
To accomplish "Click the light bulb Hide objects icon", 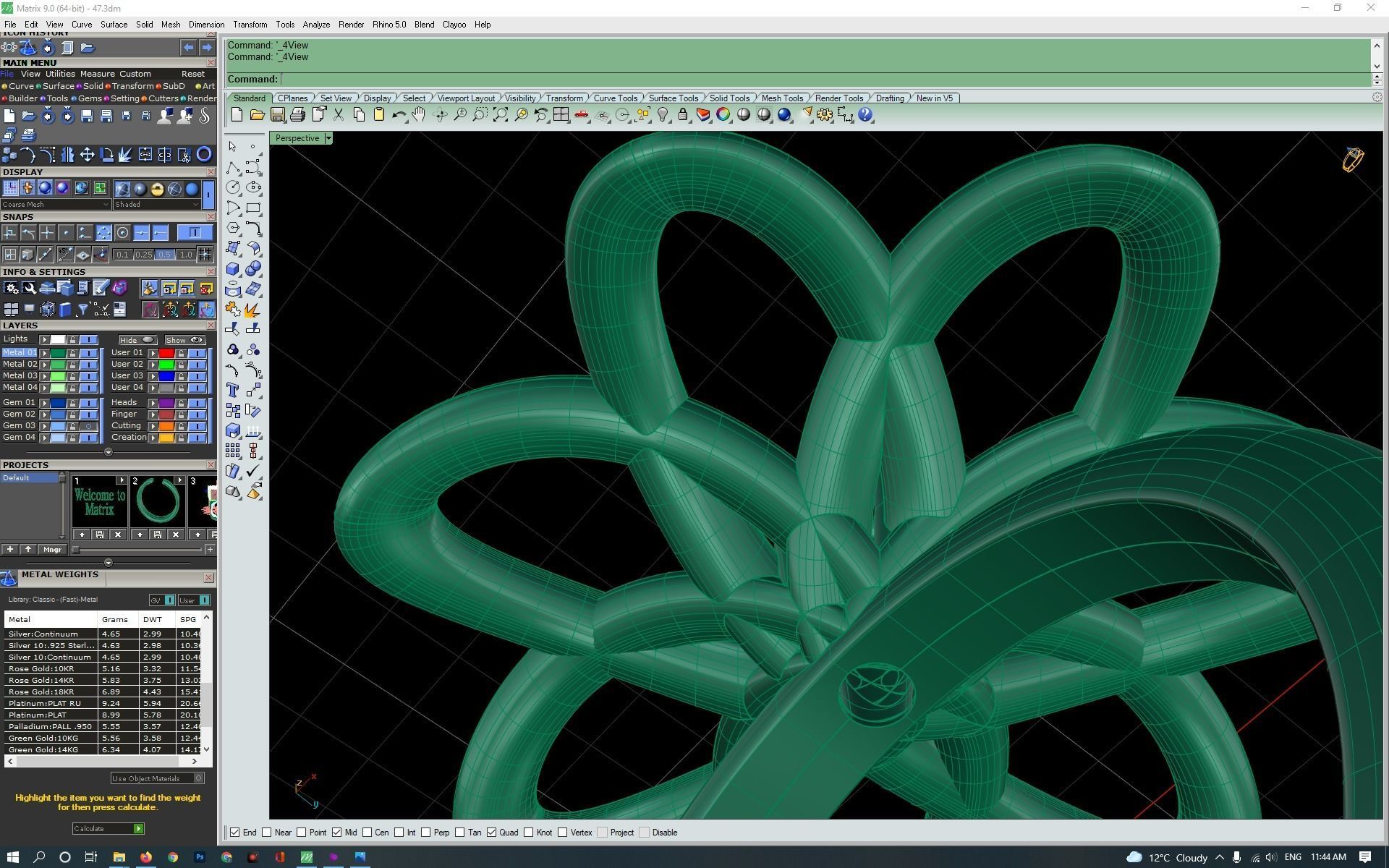I will 663,115.
